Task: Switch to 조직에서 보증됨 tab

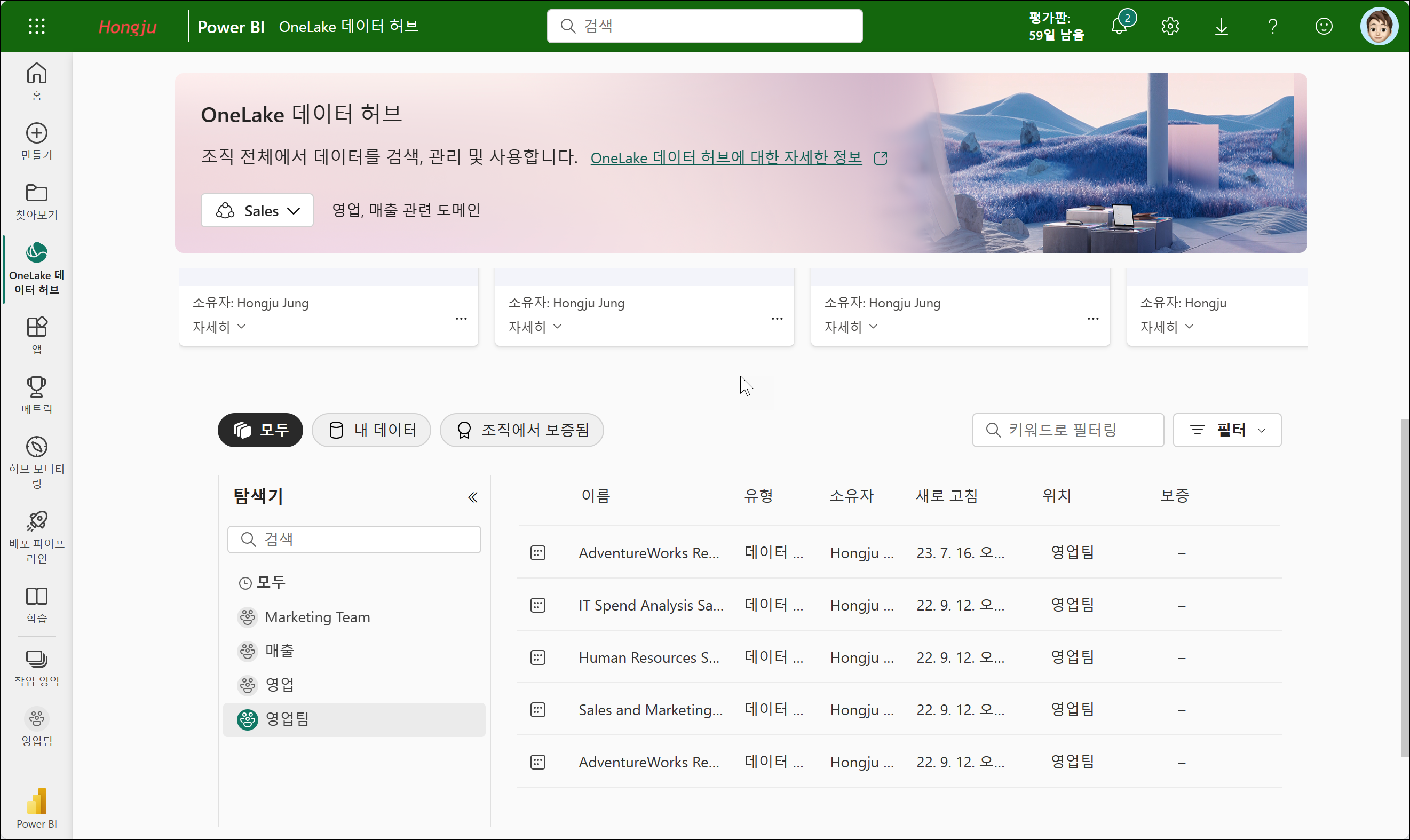Action: (521, 430)
